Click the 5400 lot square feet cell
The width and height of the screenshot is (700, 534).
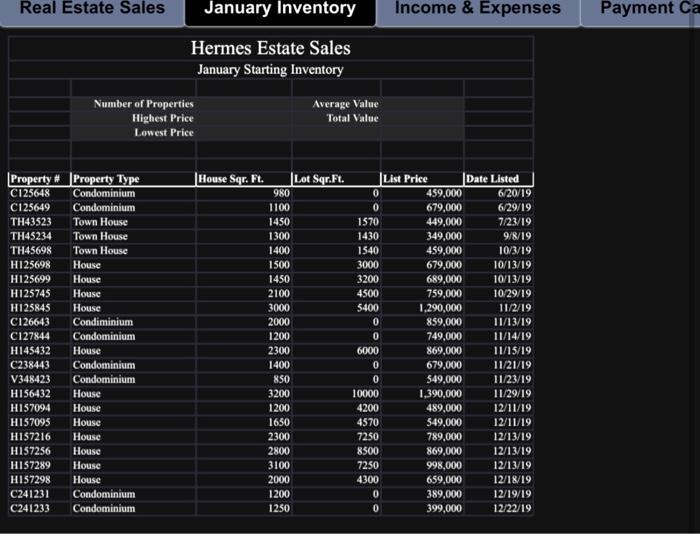[x=336, y=308]
